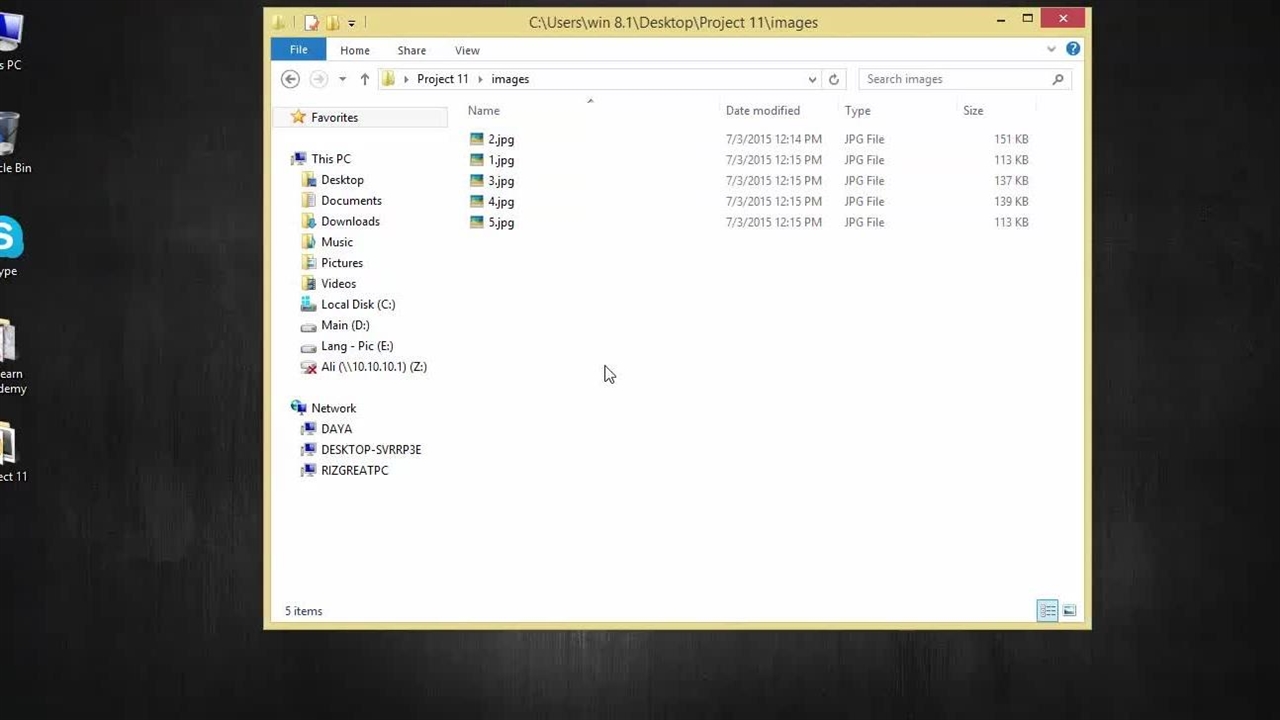Click New Folder icon in title bar

(332, 22)
